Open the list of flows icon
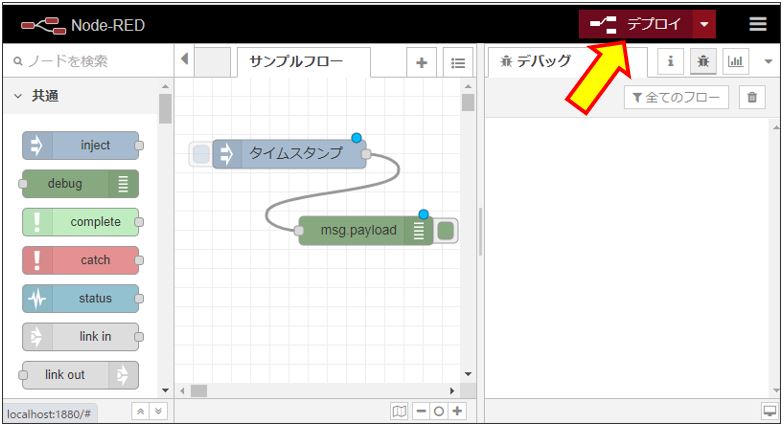The image size is (784, 428). tap(457, 62)
